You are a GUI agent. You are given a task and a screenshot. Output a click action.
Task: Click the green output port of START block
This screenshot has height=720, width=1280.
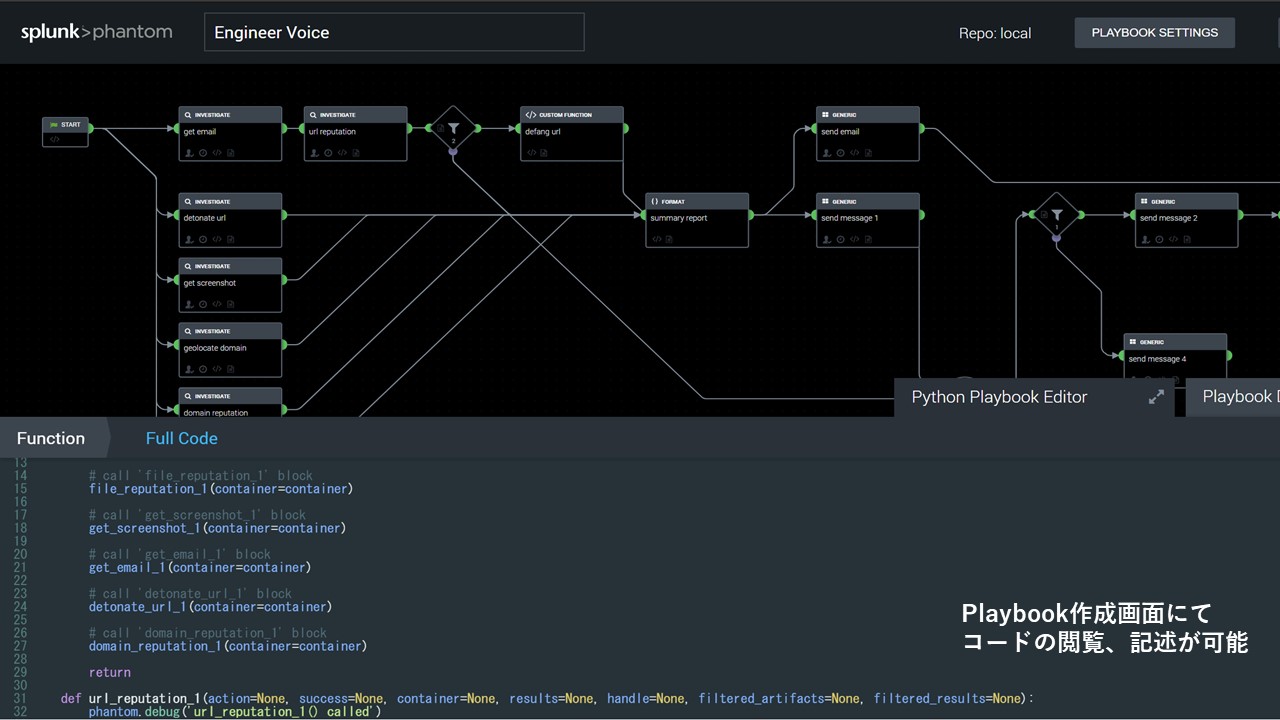pos(90,128)
